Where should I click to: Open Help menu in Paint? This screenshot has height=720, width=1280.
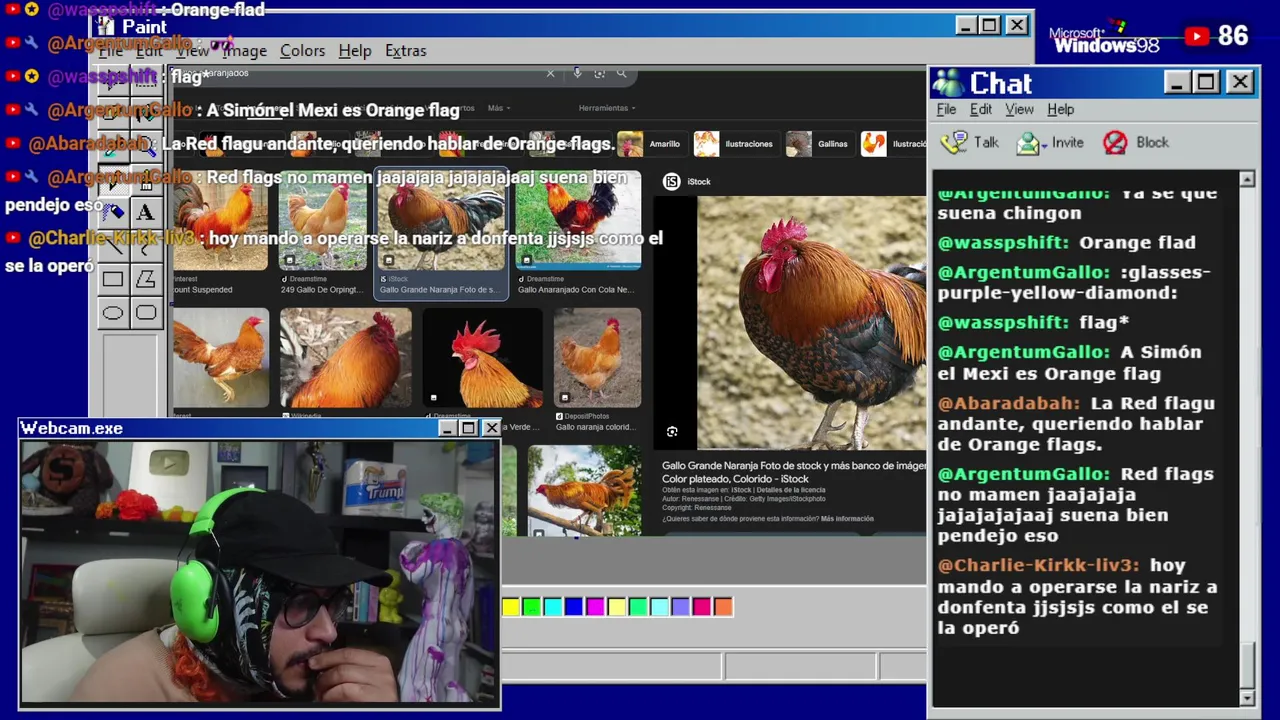355,51
